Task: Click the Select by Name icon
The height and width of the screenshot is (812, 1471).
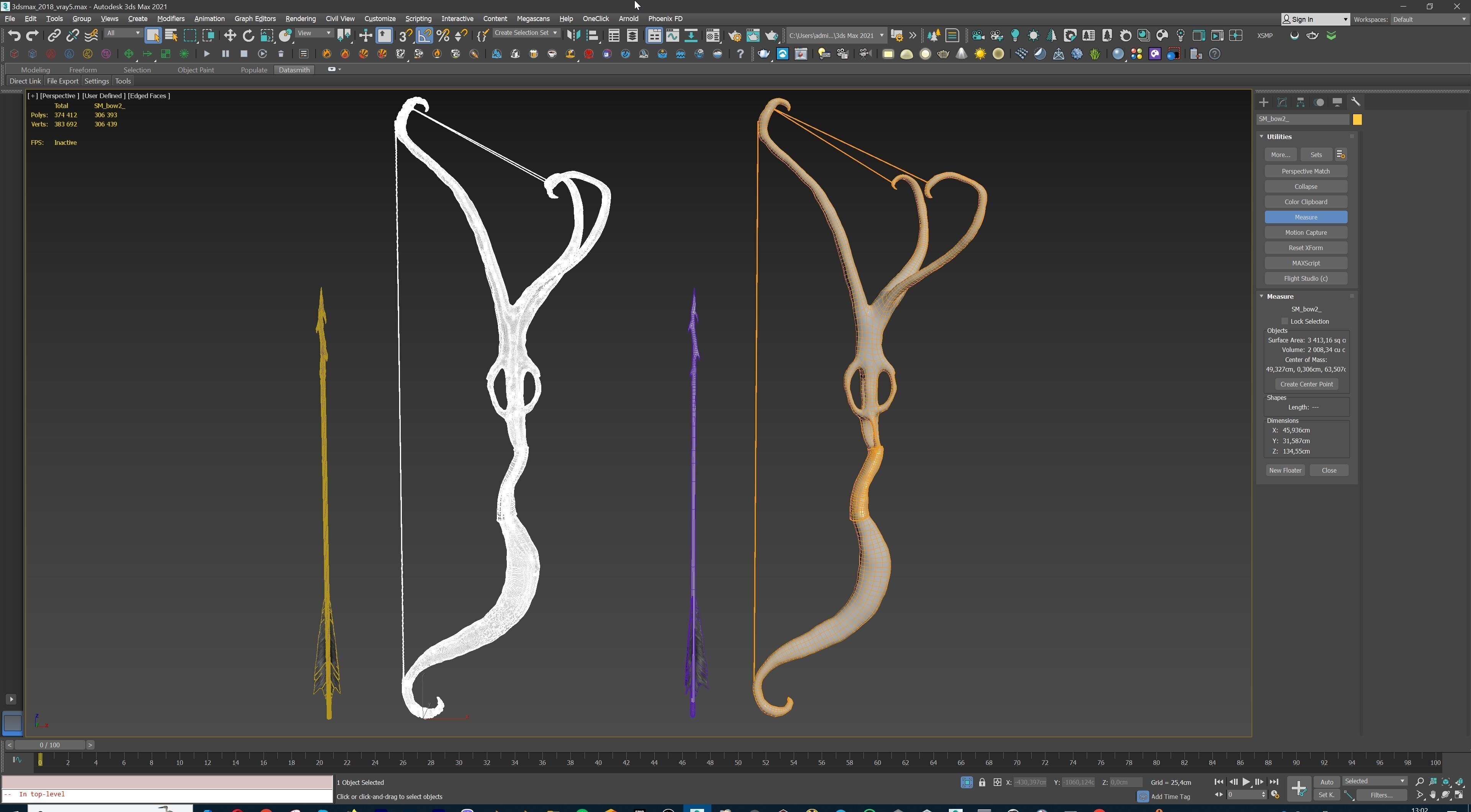Action: pyautogui.click(x=171, y=35)
